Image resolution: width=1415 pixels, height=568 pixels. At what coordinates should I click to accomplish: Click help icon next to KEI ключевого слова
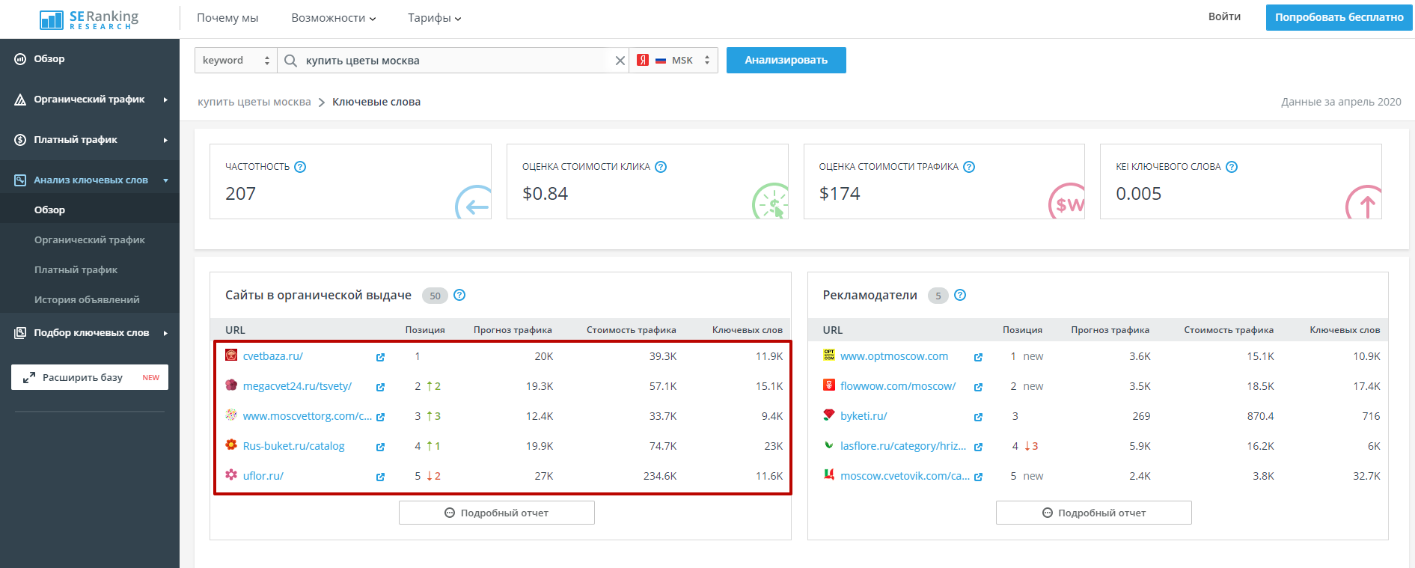pyautogui.click(x=1231, y=167)
